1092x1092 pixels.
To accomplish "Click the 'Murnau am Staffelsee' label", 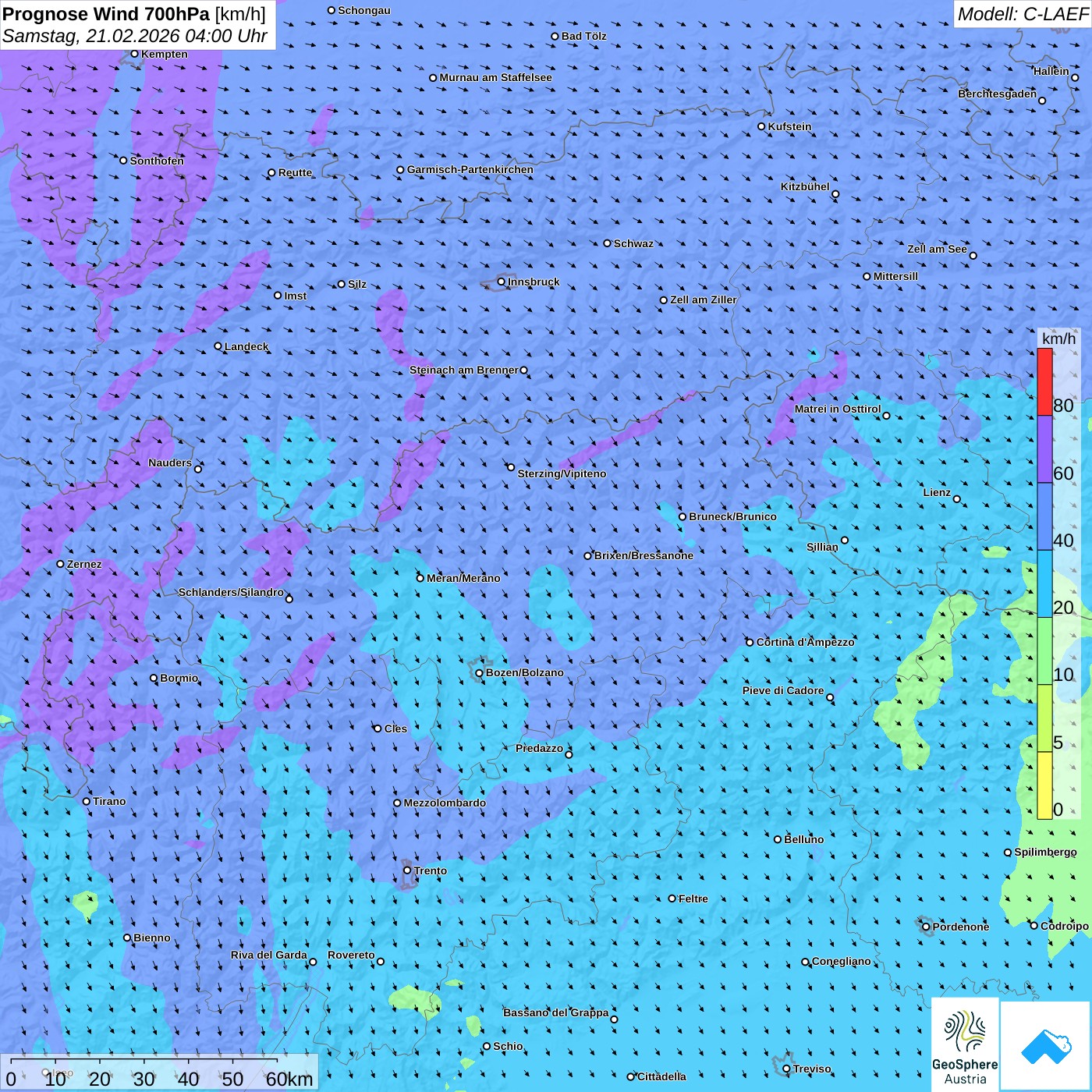I will click(496, 77).
